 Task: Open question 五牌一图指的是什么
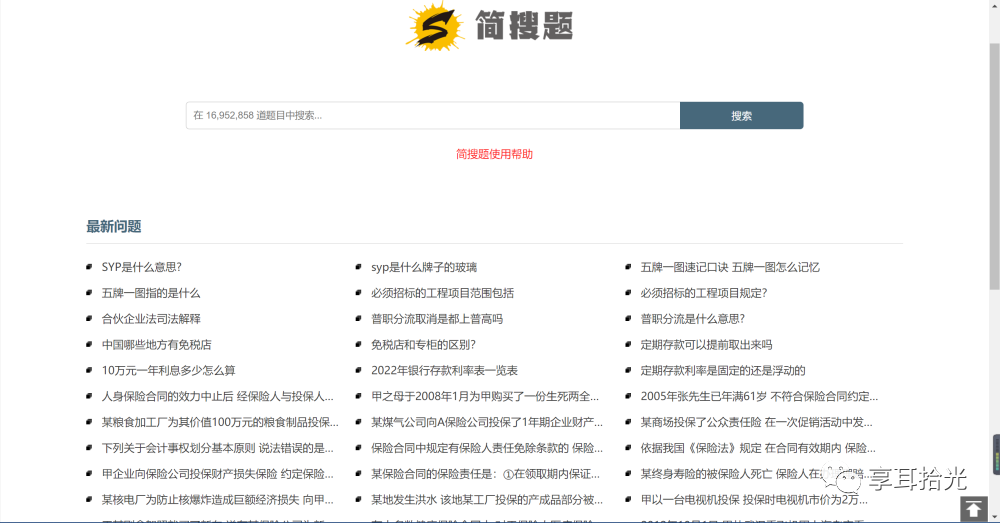click(x=151, y=293)
